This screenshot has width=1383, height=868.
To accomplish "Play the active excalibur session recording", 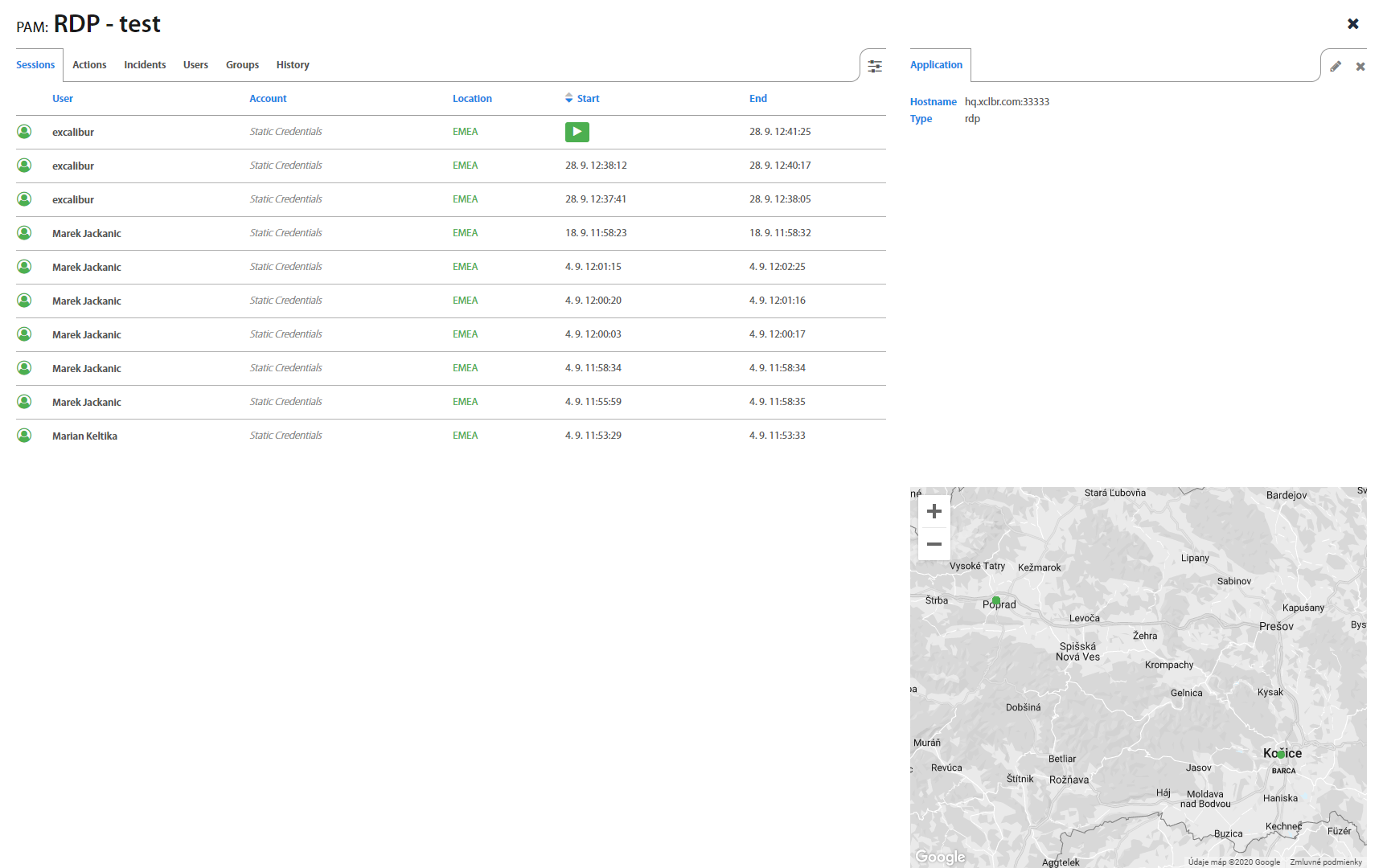I will coord(577,132).
